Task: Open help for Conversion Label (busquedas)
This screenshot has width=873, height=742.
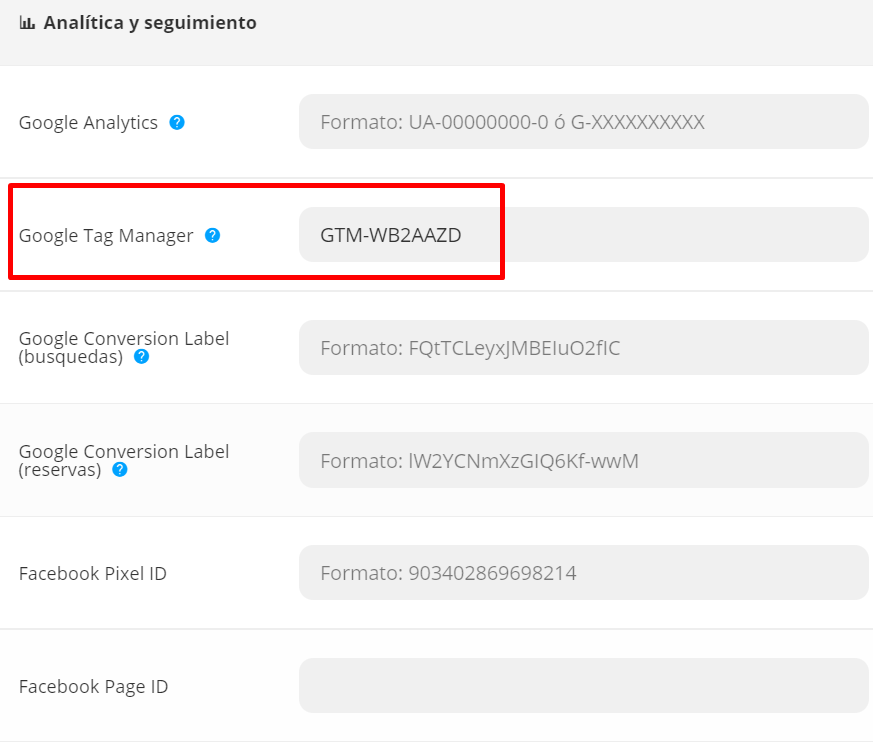Action: coord(141,356)
